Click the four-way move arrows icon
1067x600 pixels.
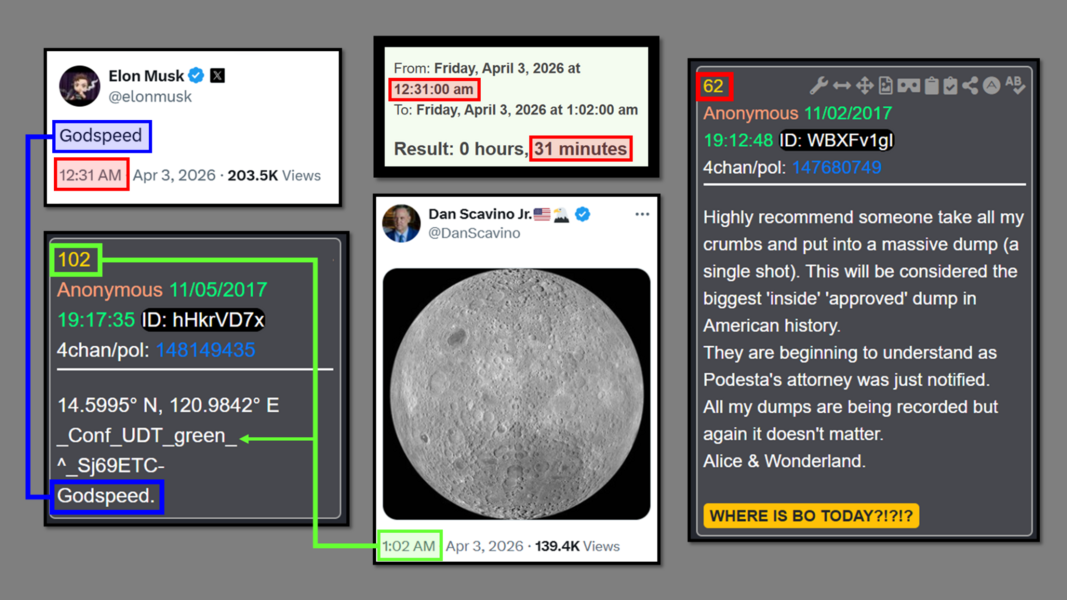pos(864,86)
